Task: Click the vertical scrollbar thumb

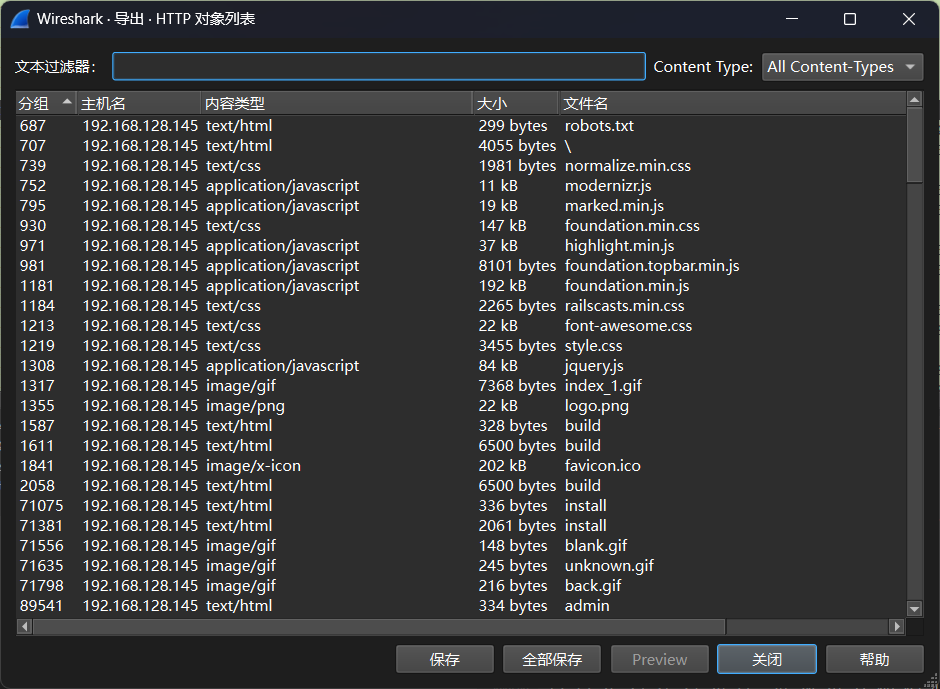Action: (x=914, y=145)
